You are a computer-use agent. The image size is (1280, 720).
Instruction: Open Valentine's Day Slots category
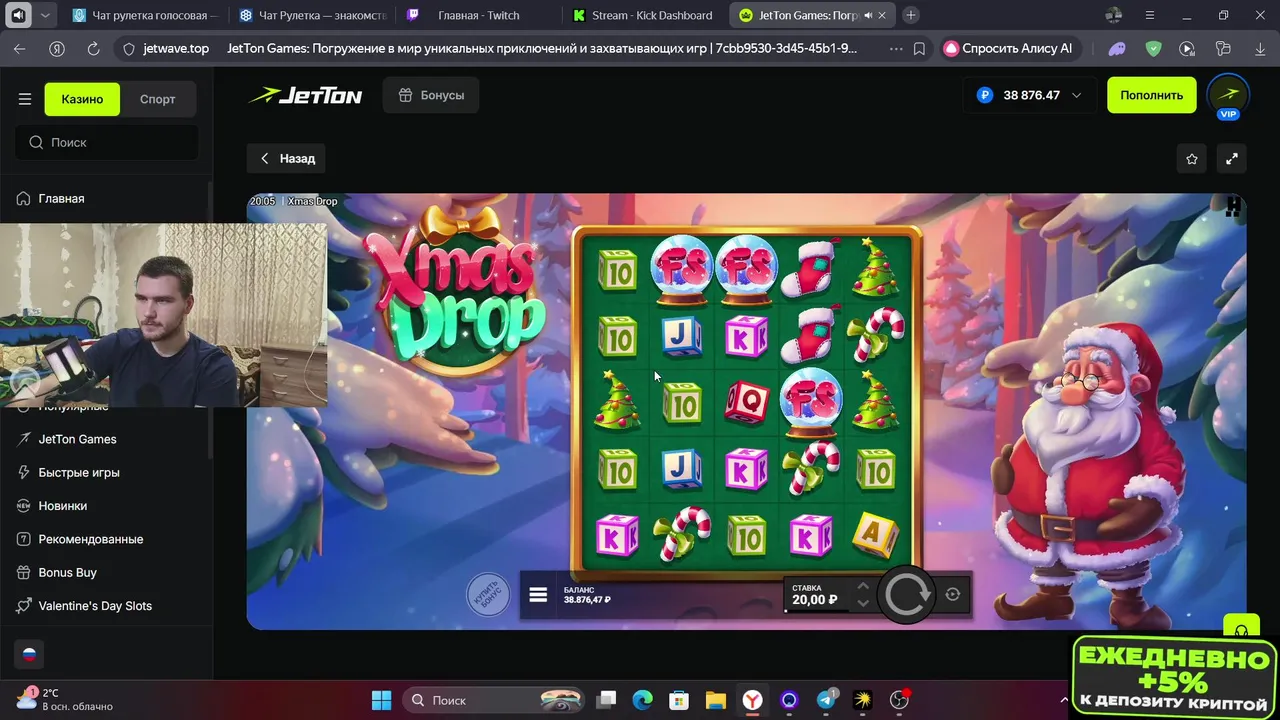pyautogui.click(x=95, y=605)
